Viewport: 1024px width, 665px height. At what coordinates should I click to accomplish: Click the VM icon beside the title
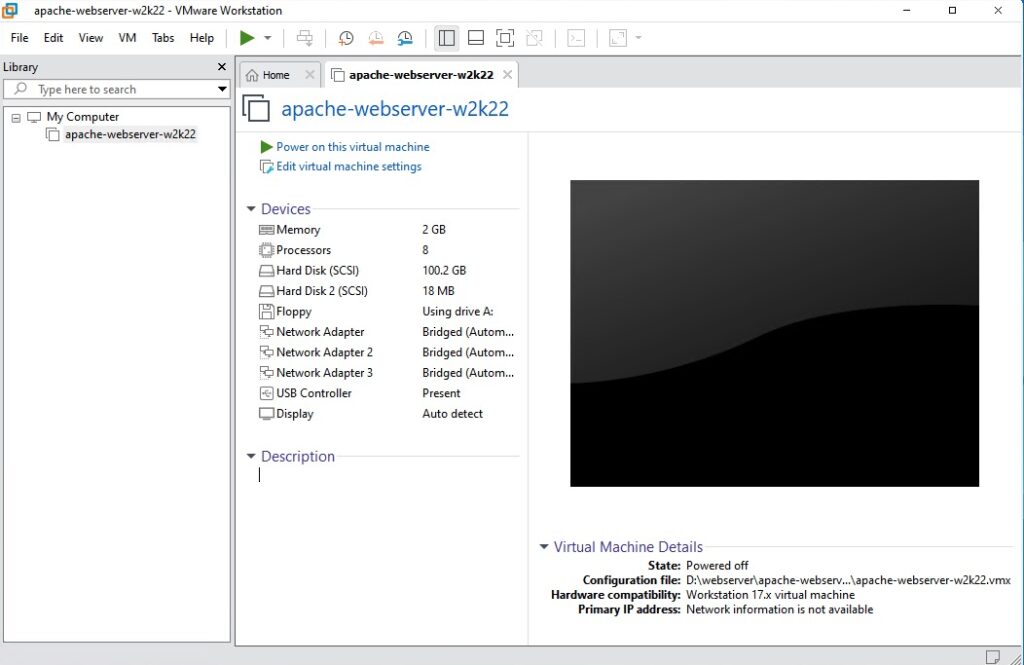coord(256,108)
